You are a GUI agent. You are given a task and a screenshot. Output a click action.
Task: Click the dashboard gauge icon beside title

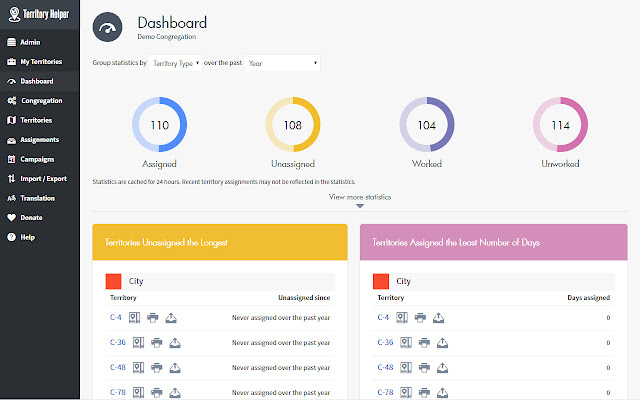(x=107, y=27)
